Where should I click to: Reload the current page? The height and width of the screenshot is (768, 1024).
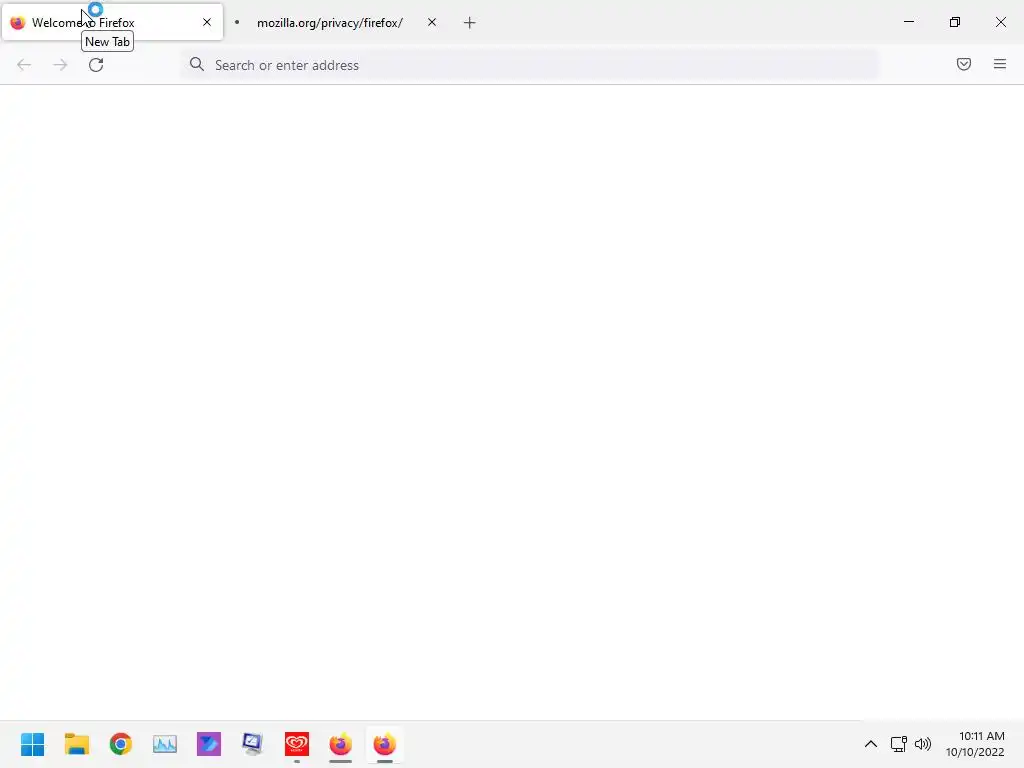(x=96, y=65)
